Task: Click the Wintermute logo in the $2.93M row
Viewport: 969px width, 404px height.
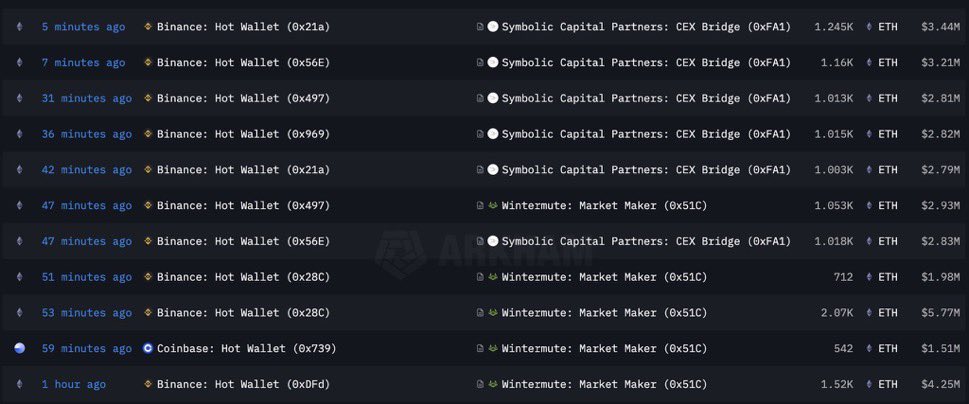Action: (493, 206)
